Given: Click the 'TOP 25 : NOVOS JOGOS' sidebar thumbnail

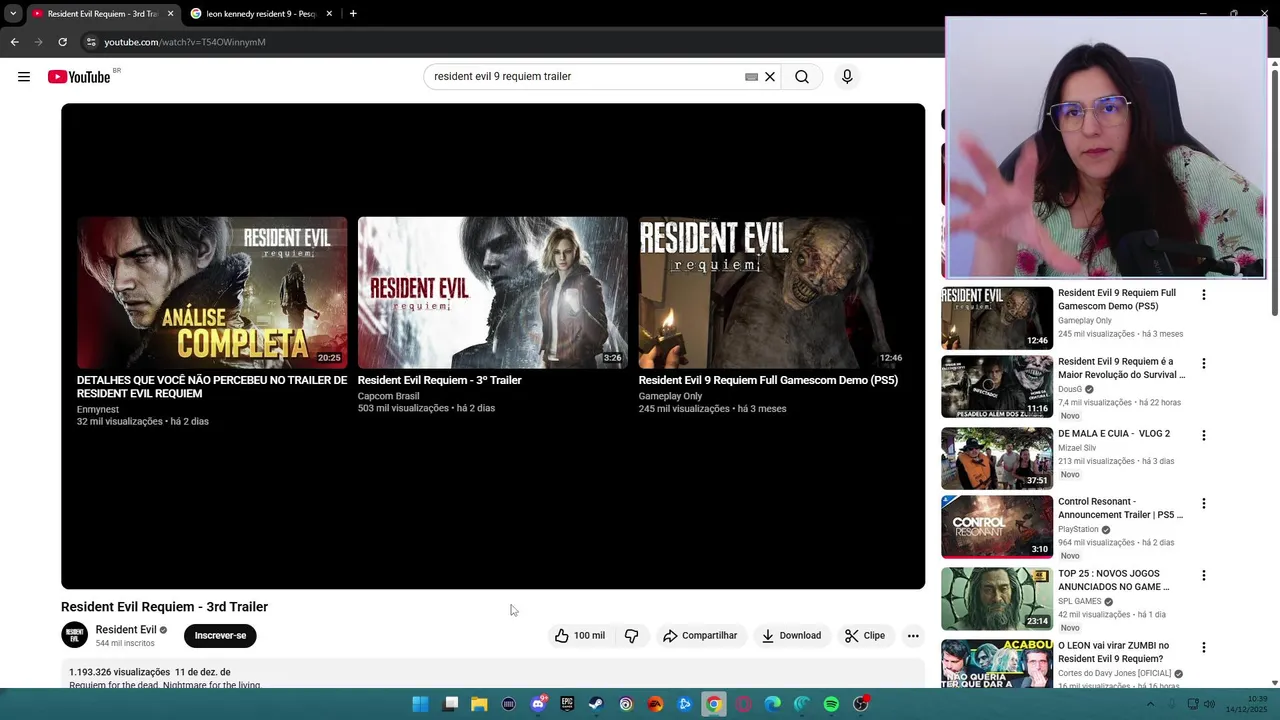Looking at the screenshot, I should tap(997, 599).
